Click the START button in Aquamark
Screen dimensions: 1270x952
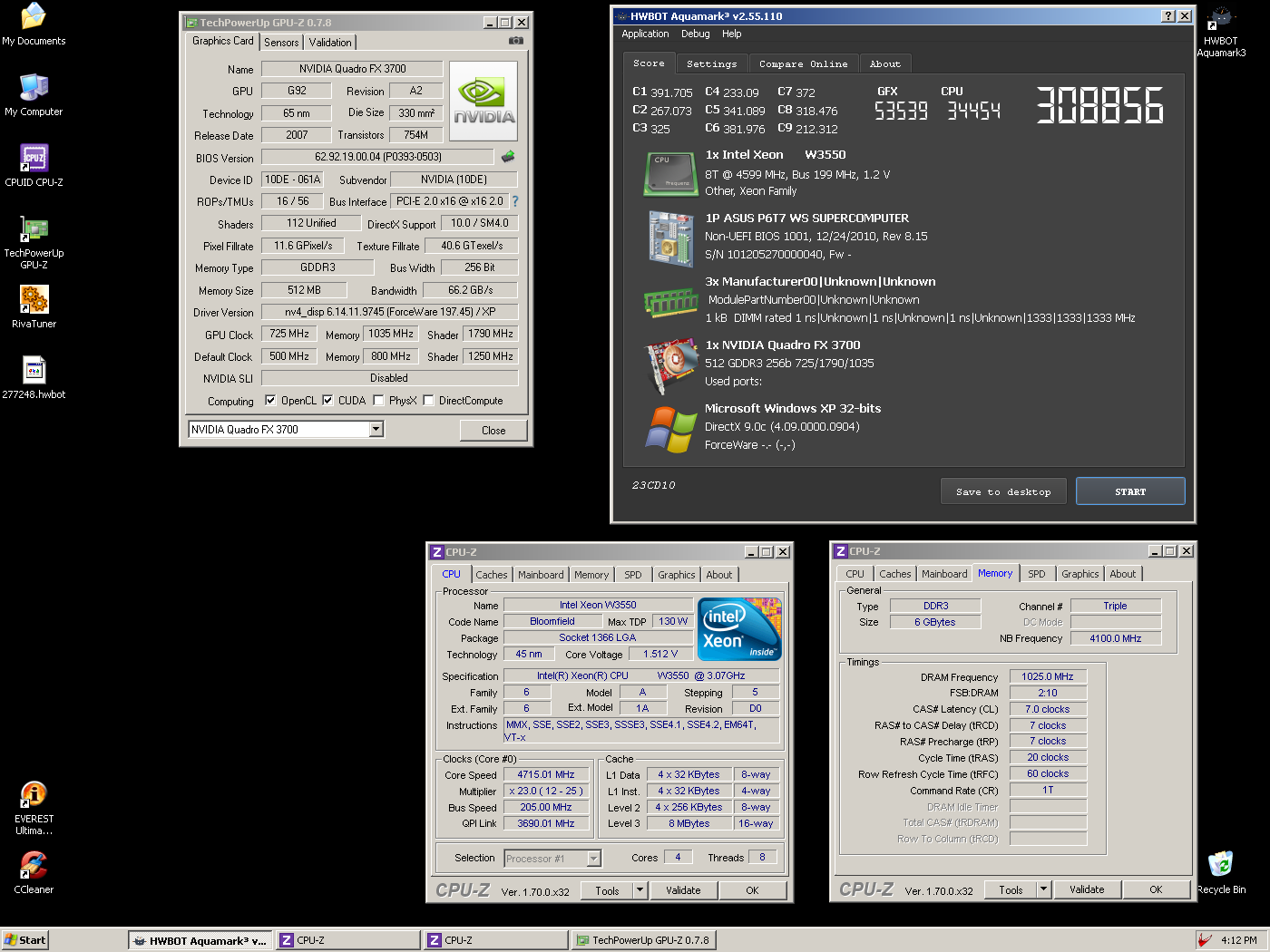tap(1130, 491)
